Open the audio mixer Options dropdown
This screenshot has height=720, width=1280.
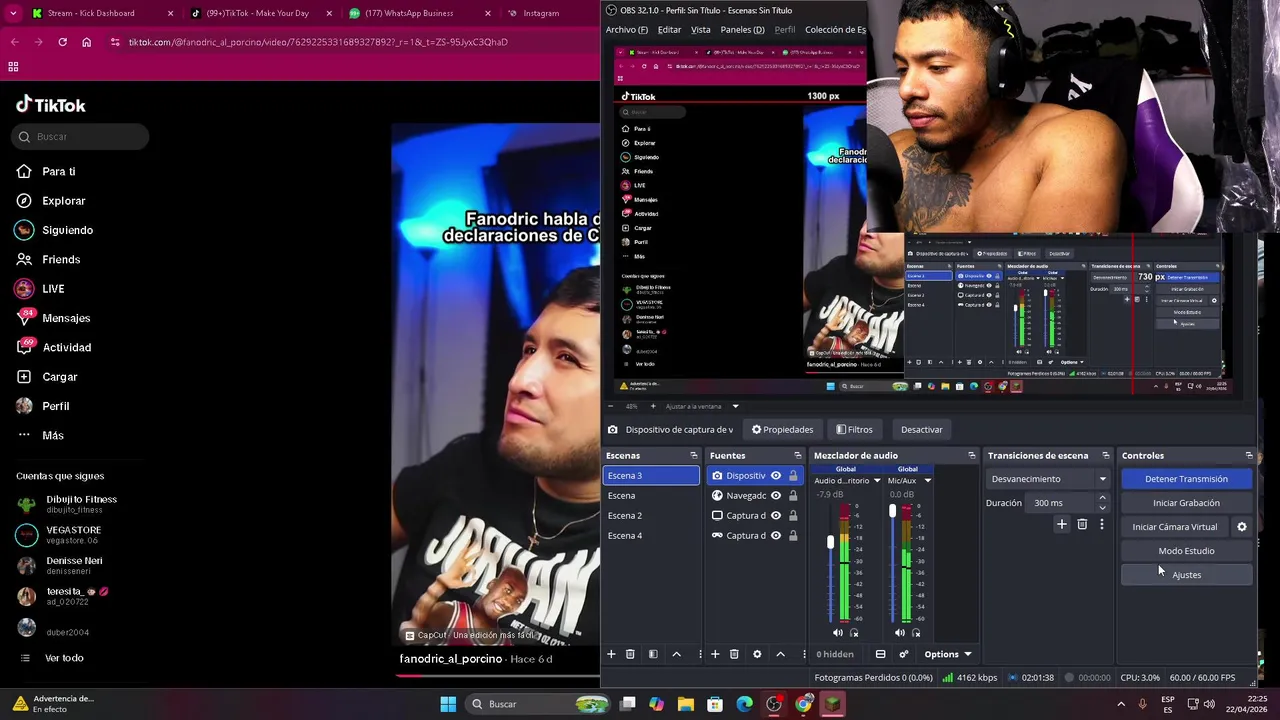(947, 654)
